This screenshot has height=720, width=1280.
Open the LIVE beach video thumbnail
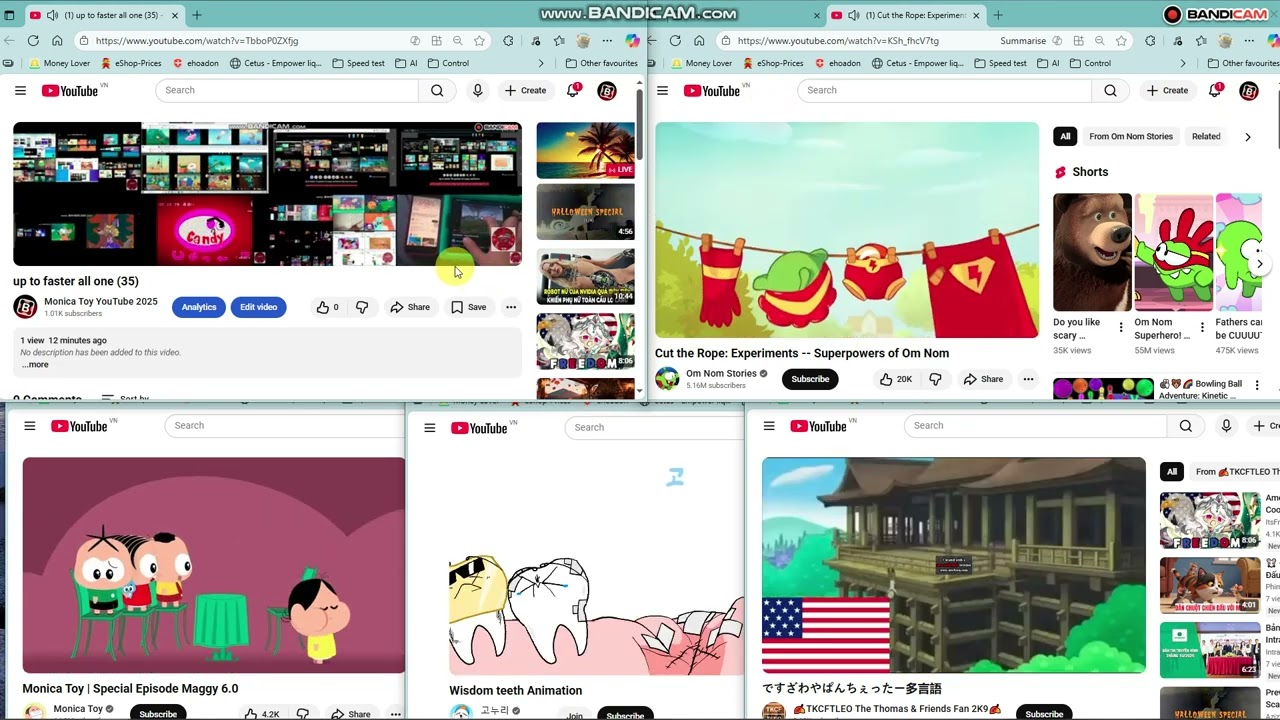pos(585,150)
